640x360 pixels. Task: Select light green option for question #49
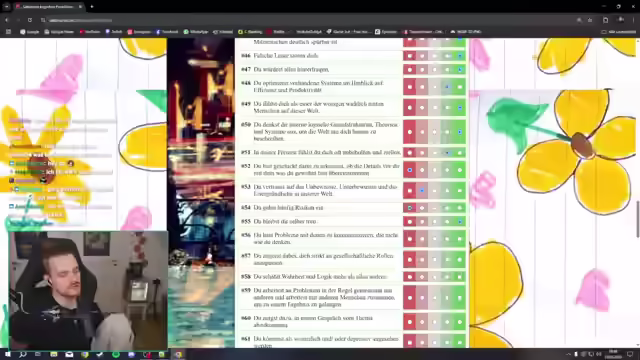(447, 108)
